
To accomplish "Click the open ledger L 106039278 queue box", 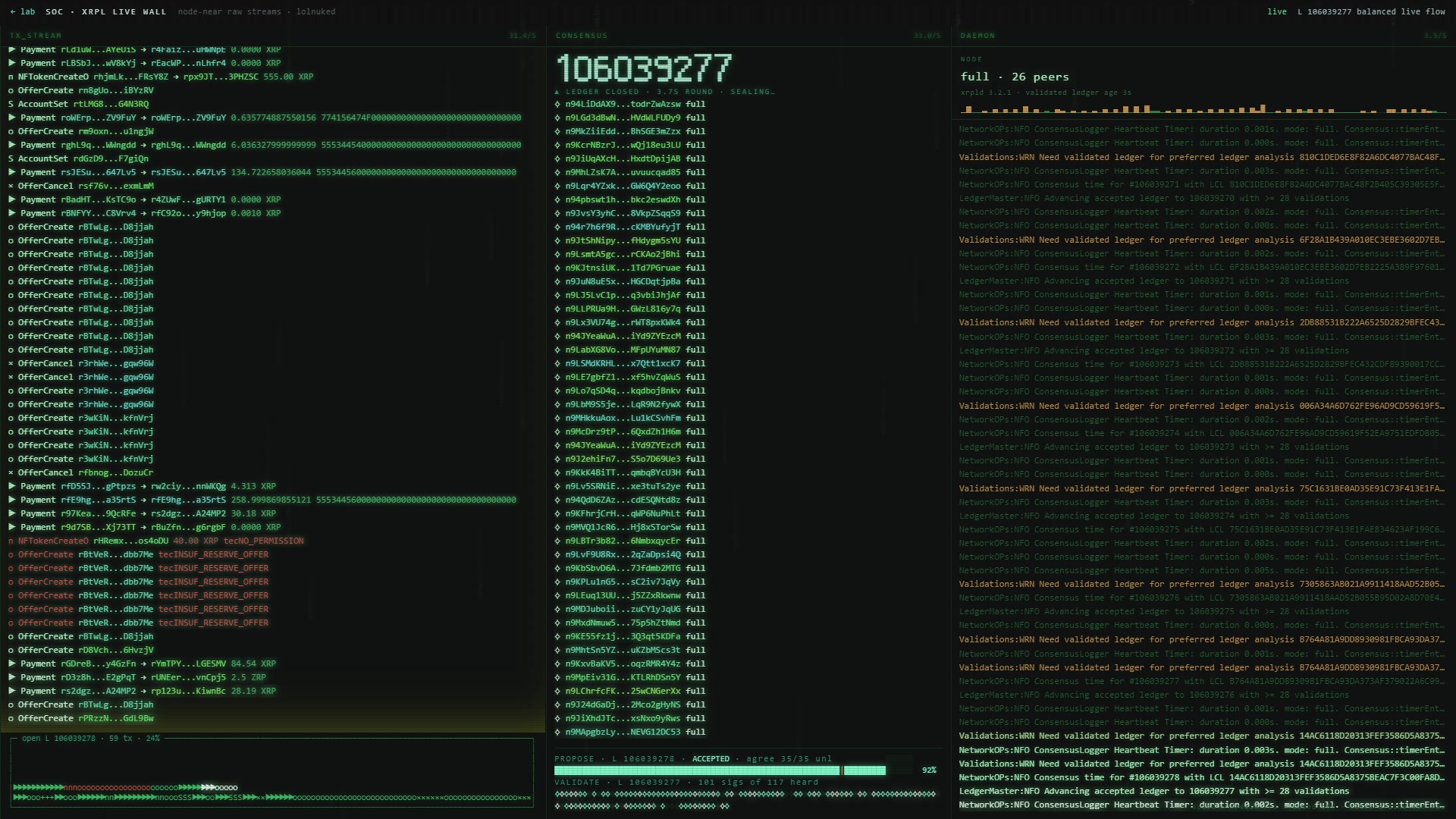I will [x=272, y=773].
